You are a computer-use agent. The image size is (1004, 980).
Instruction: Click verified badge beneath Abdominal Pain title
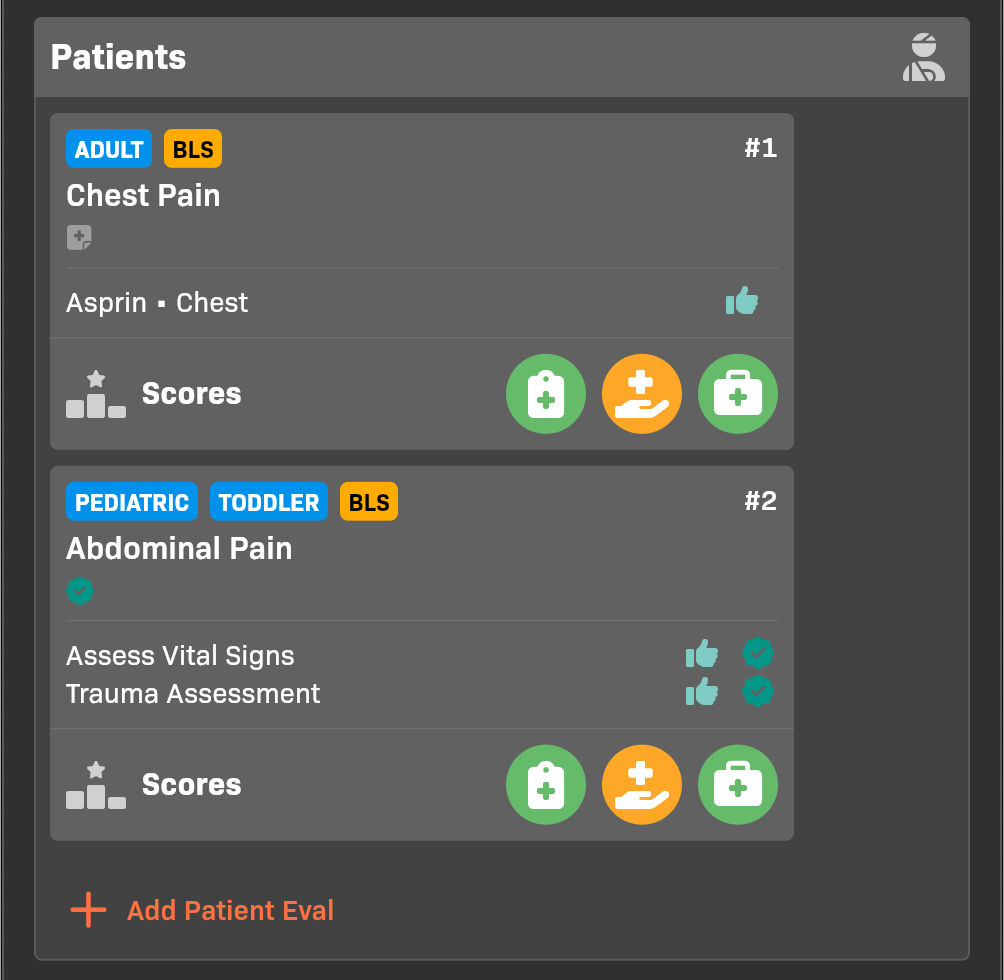80,590
